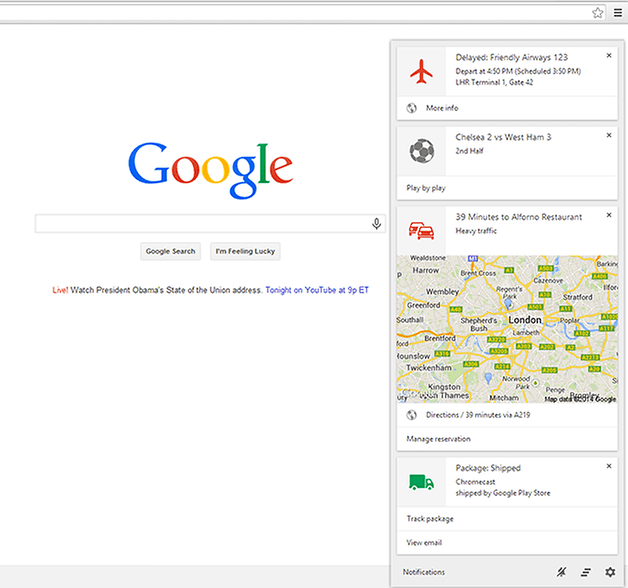Click the I'm Feeling Lucky button
Image resolution: width=628 pixels, height=588 pixels.
point(245,251)
